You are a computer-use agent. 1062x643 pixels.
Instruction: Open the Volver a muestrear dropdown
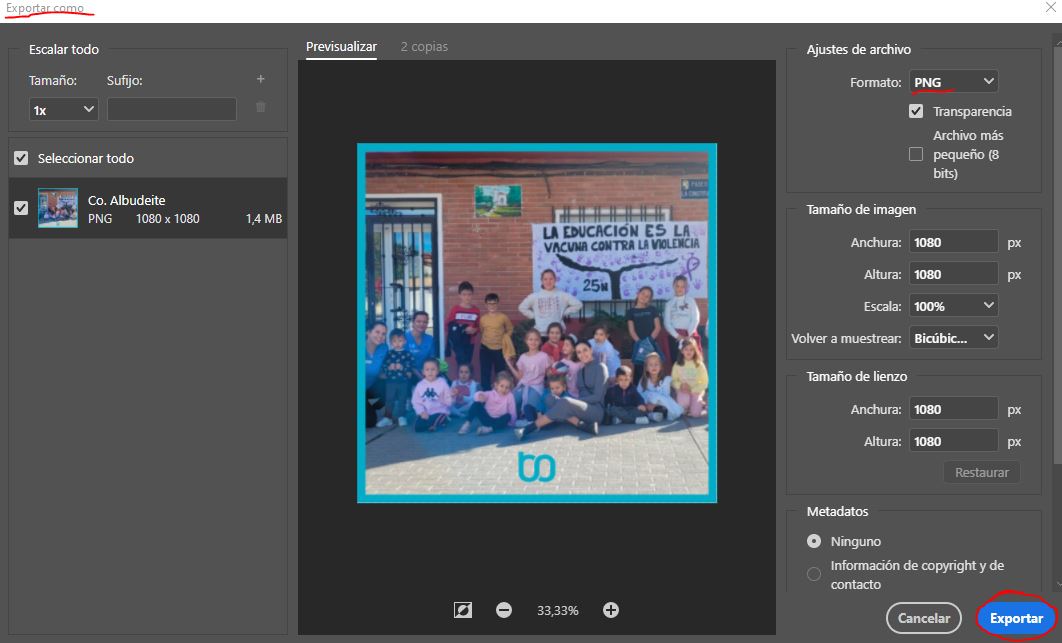(x=953, y=337)
